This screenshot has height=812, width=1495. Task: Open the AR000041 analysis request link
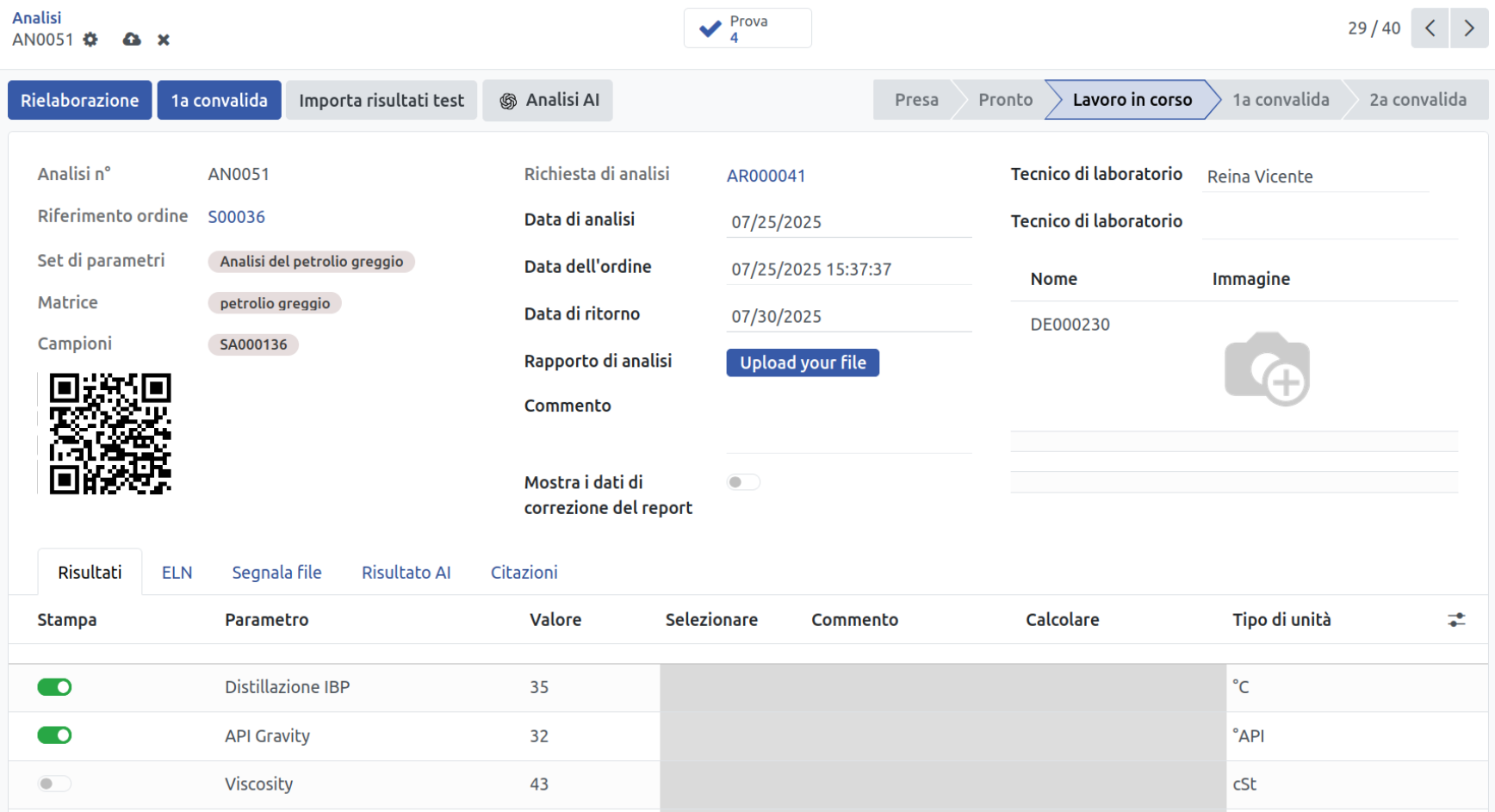766,176
